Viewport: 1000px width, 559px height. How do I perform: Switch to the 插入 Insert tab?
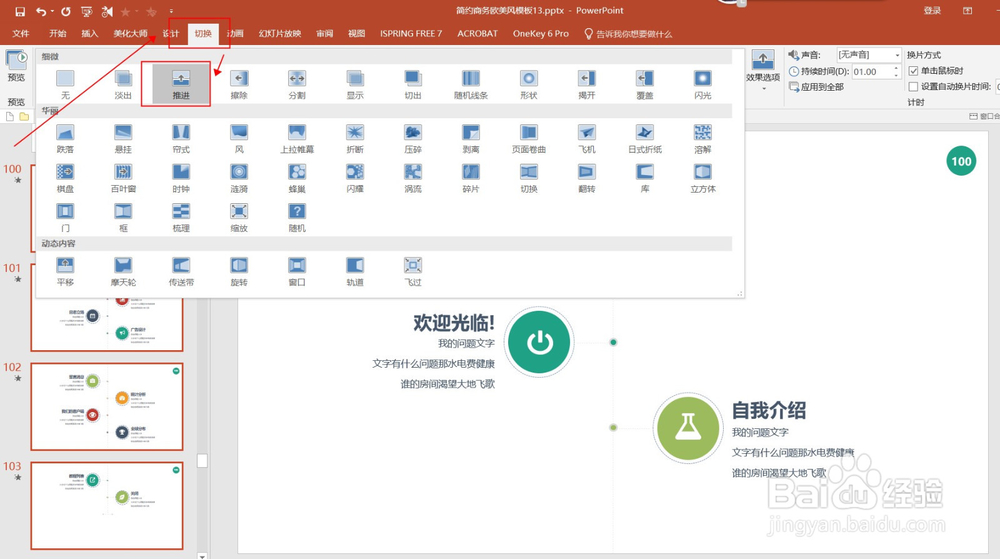[90, 34]
